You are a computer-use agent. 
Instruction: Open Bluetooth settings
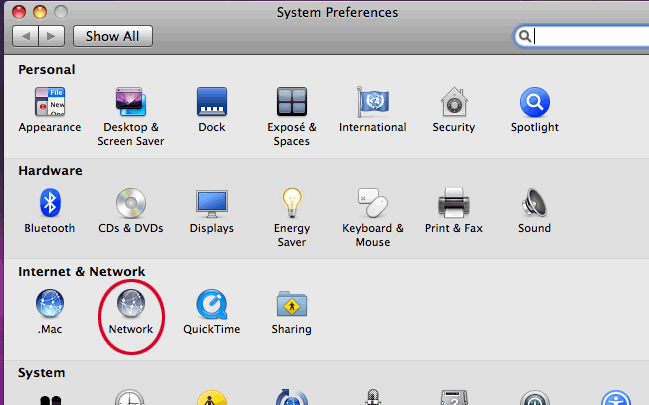click(x=50, y=204)
